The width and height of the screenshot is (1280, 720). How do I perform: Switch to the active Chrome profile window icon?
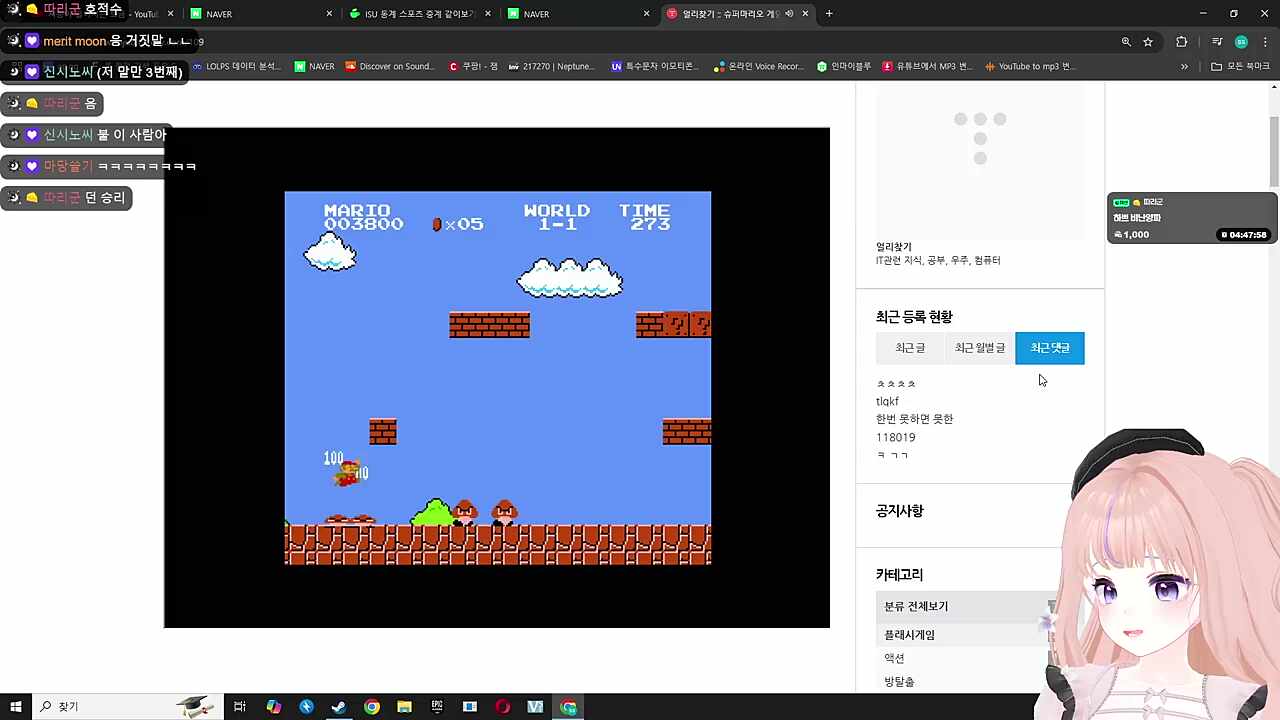coord(568,706)
